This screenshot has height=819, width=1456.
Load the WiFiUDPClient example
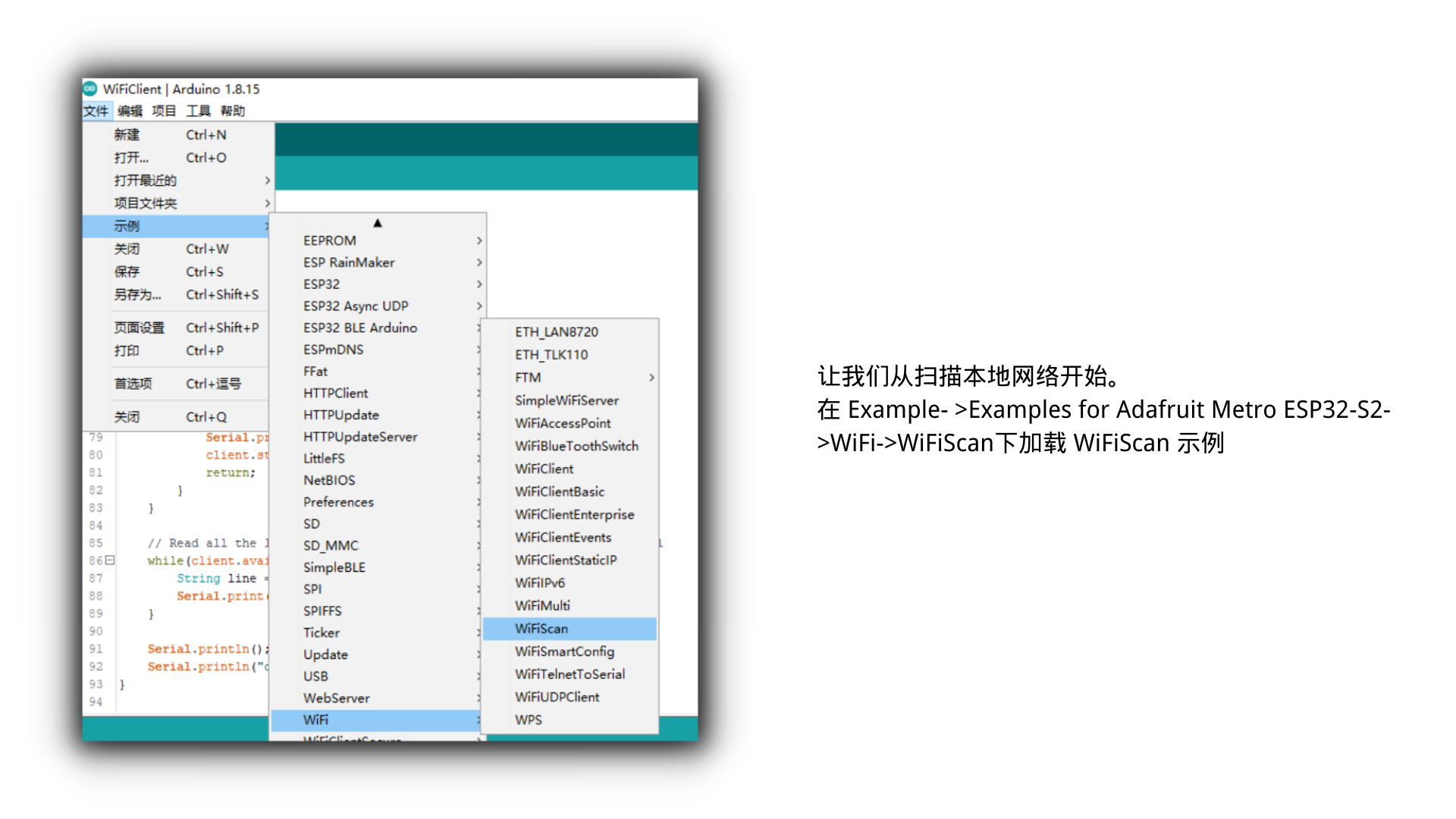(x=570, y=697)
